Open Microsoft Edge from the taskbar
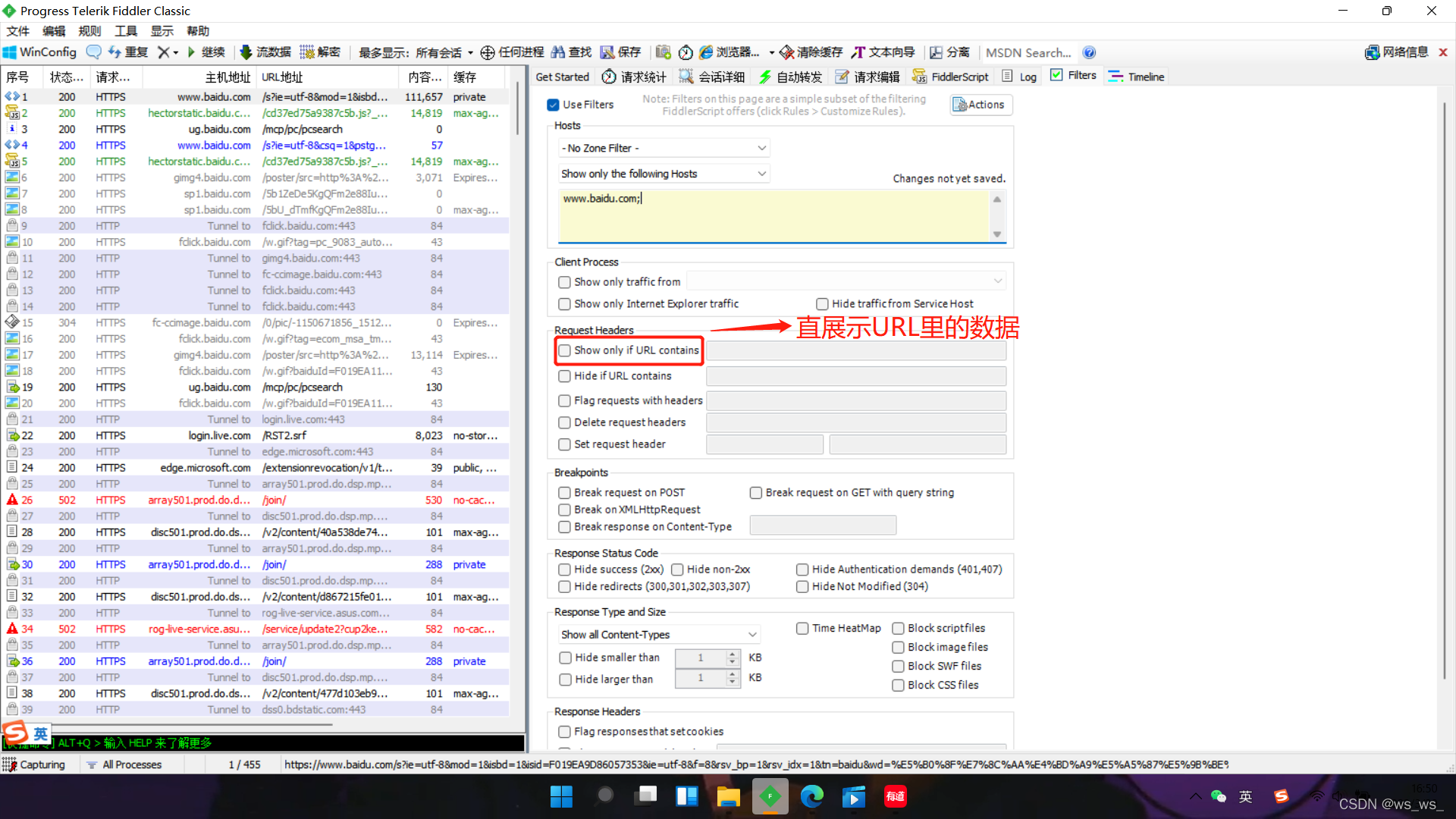The image size is (1456, 819). tap(811, 796)
